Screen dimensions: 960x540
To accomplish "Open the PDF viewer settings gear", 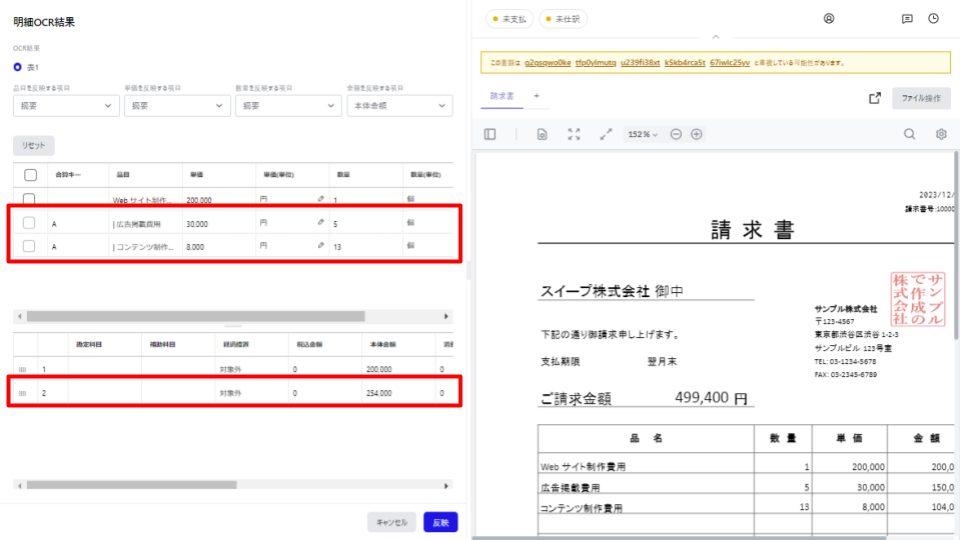I will click(x=941, y=134).
